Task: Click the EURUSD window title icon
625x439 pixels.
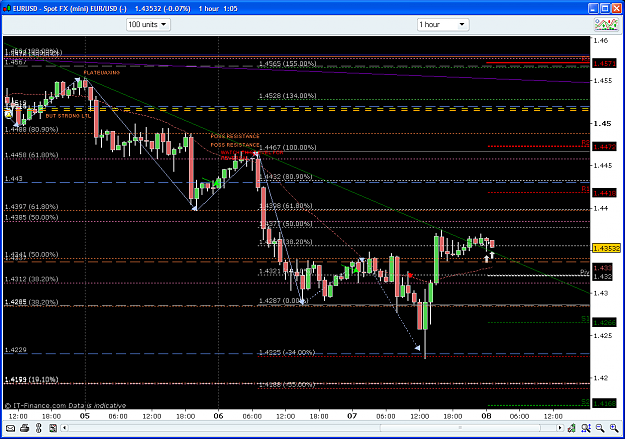Action: (6, 8)
